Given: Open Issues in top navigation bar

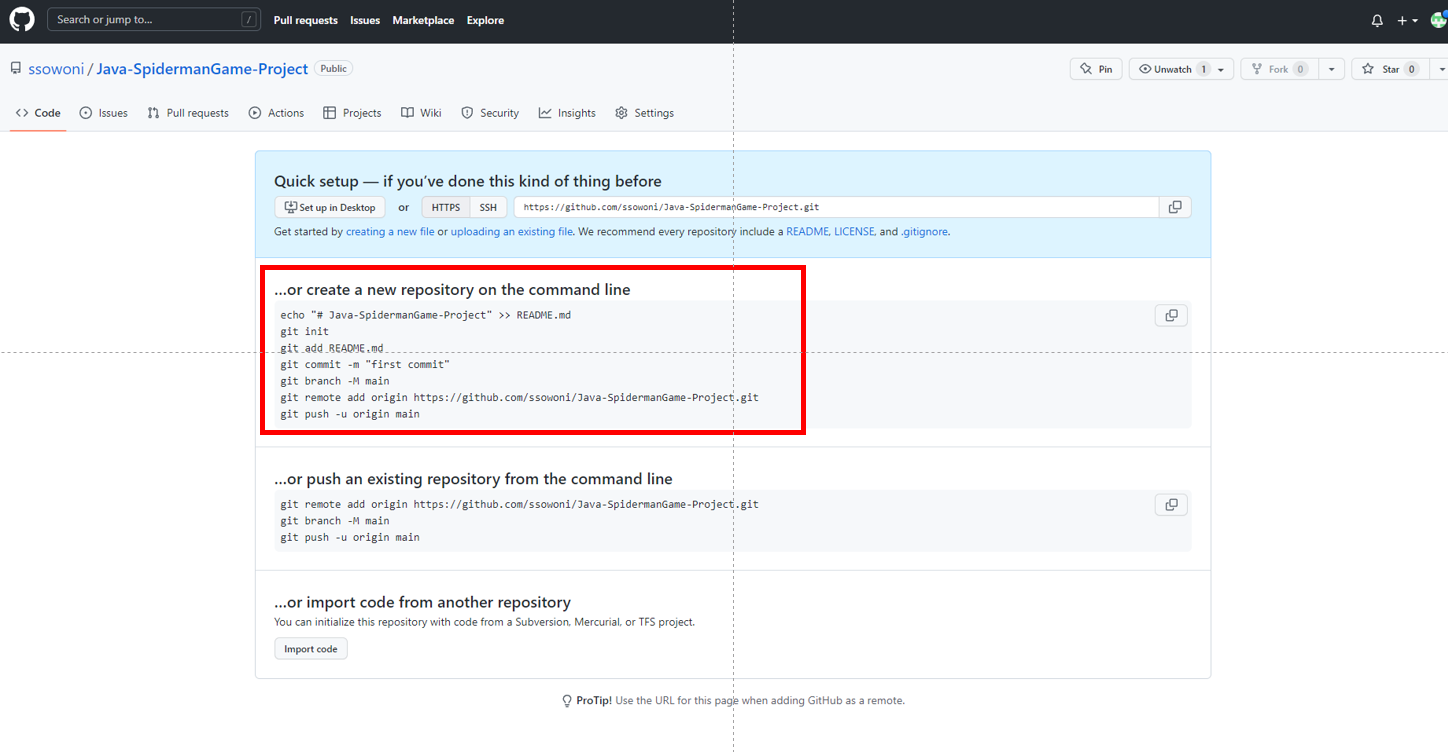Looking at the screenshot, I should (x=365, y=20).
